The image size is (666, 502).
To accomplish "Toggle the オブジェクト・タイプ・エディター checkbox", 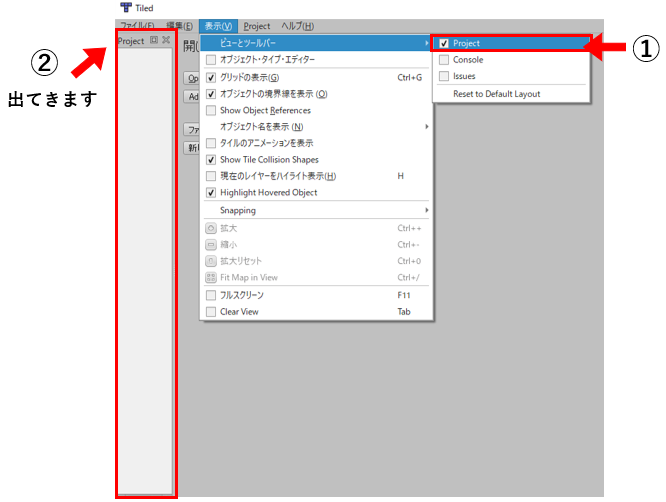I will 211,60.
